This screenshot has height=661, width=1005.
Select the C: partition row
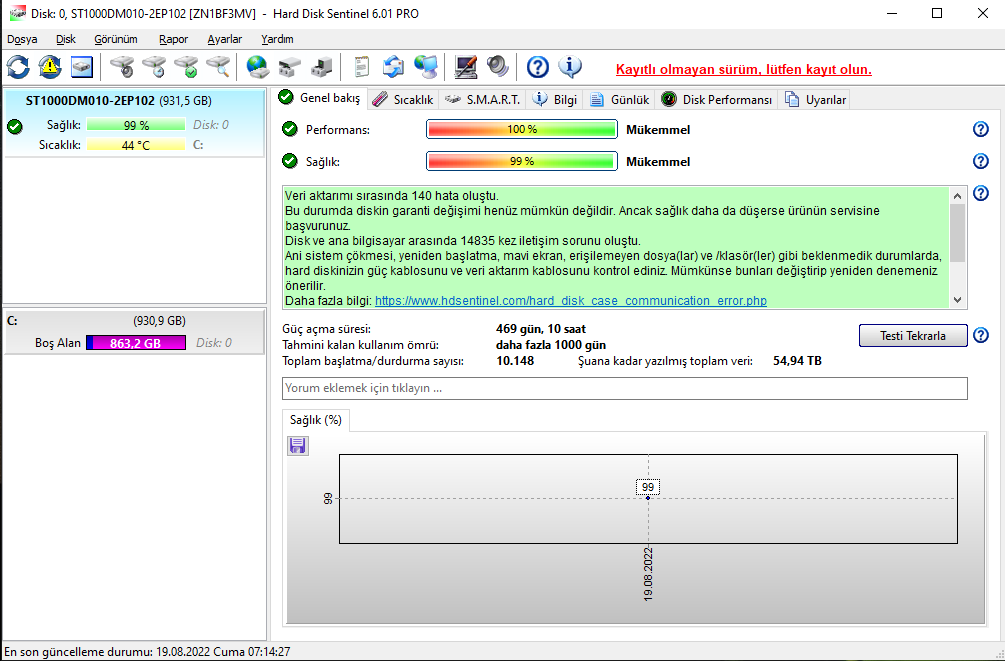click(134, 332)
